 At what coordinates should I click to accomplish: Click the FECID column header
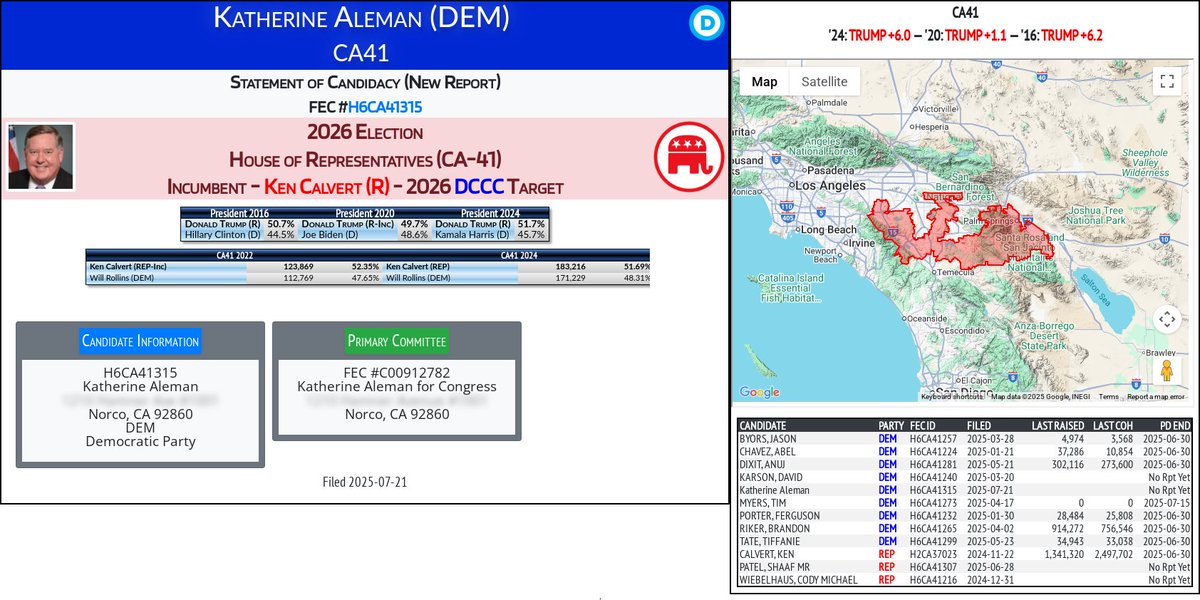coord(924,425)
